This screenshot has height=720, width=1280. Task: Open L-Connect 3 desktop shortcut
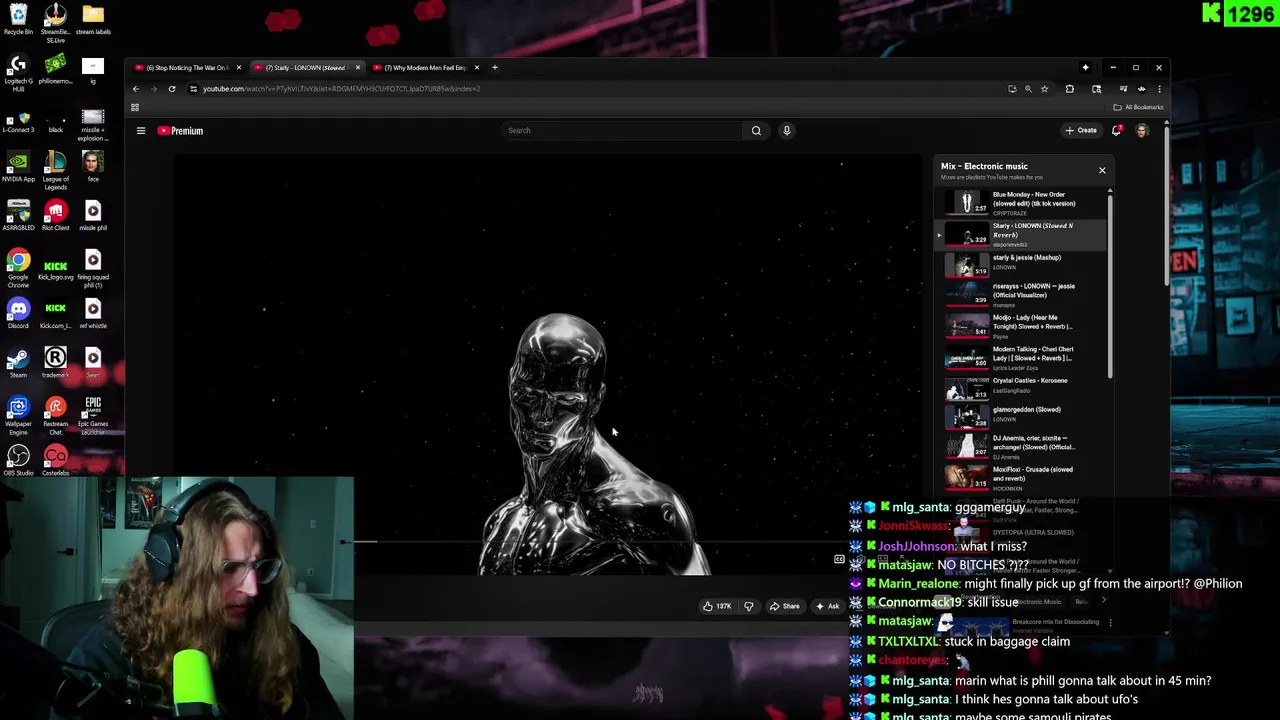click(18, 121)
